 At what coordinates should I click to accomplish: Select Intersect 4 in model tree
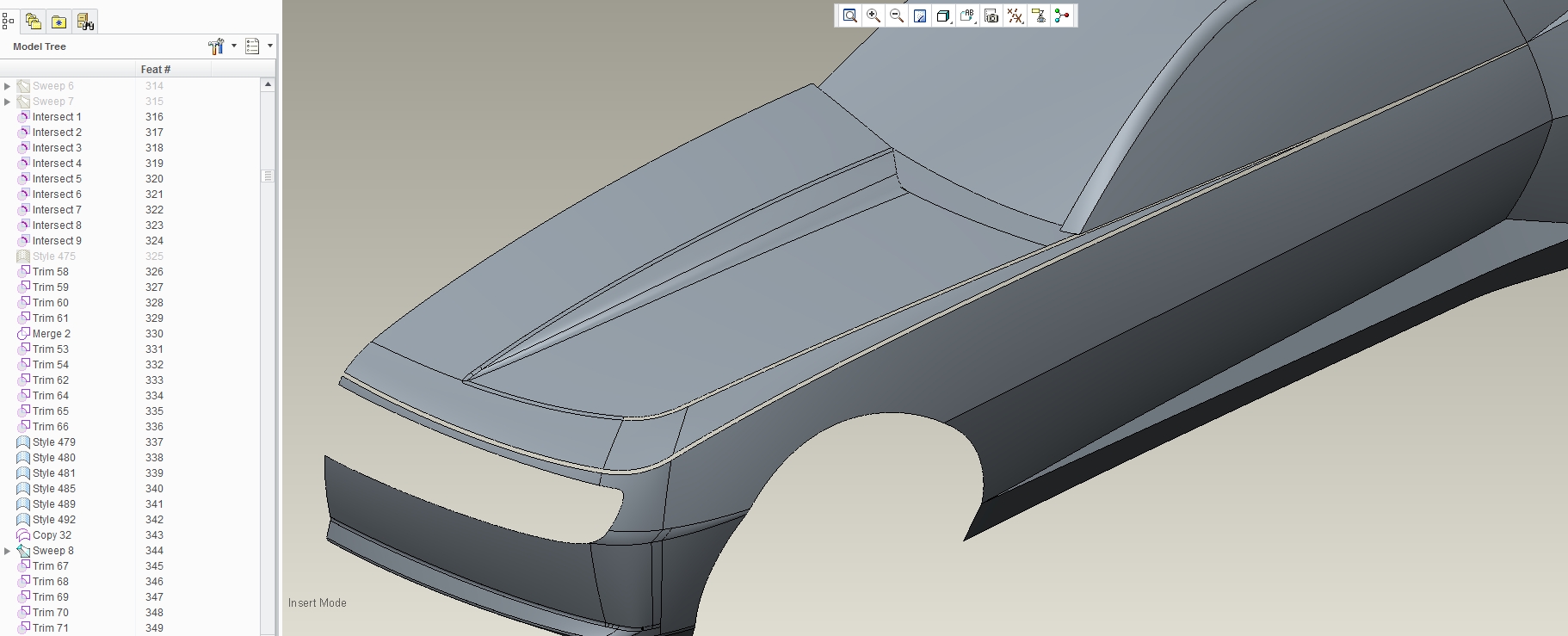point(57,164)
